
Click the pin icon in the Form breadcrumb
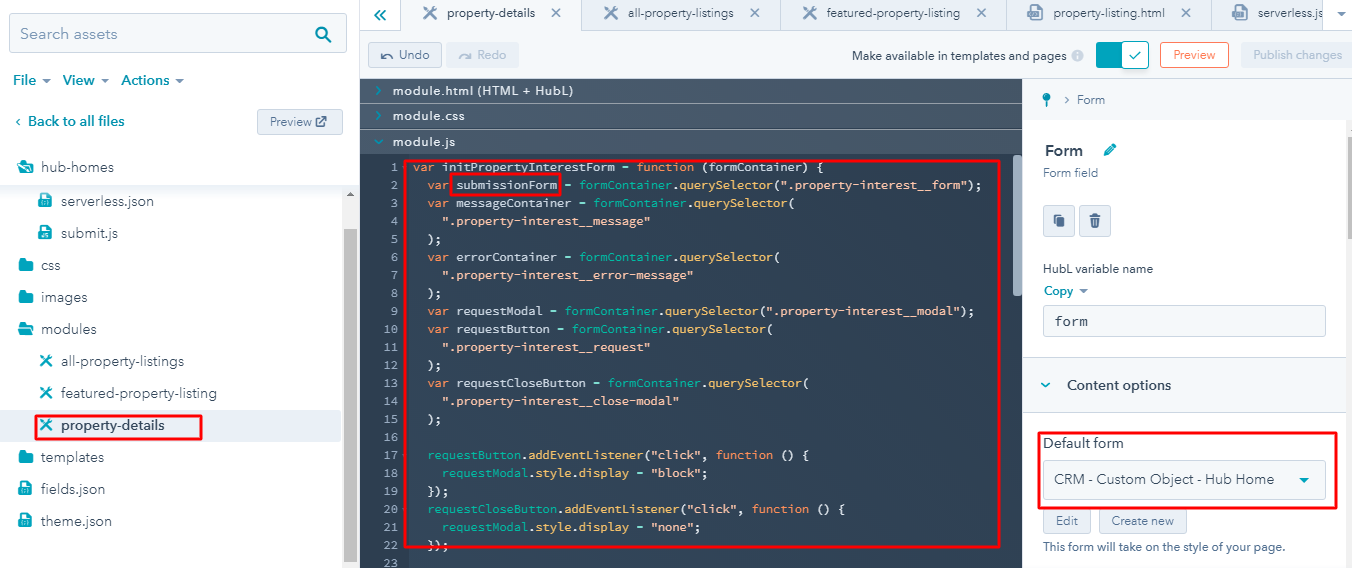1047,100
